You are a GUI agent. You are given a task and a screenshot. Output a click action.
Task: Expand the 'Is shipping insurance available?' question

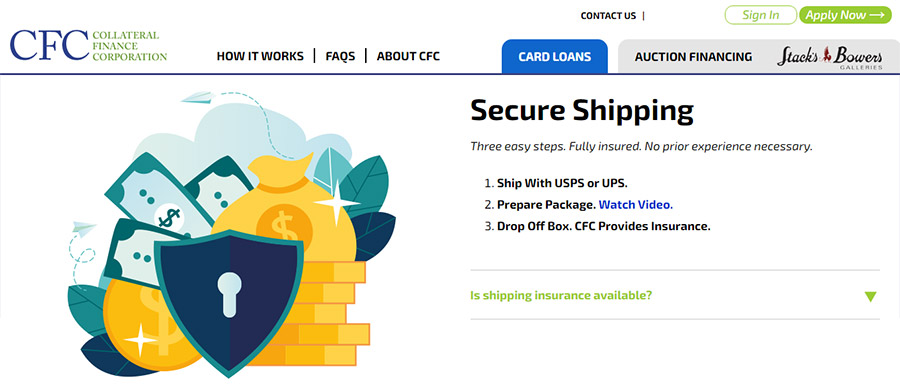tap(674, 296)
